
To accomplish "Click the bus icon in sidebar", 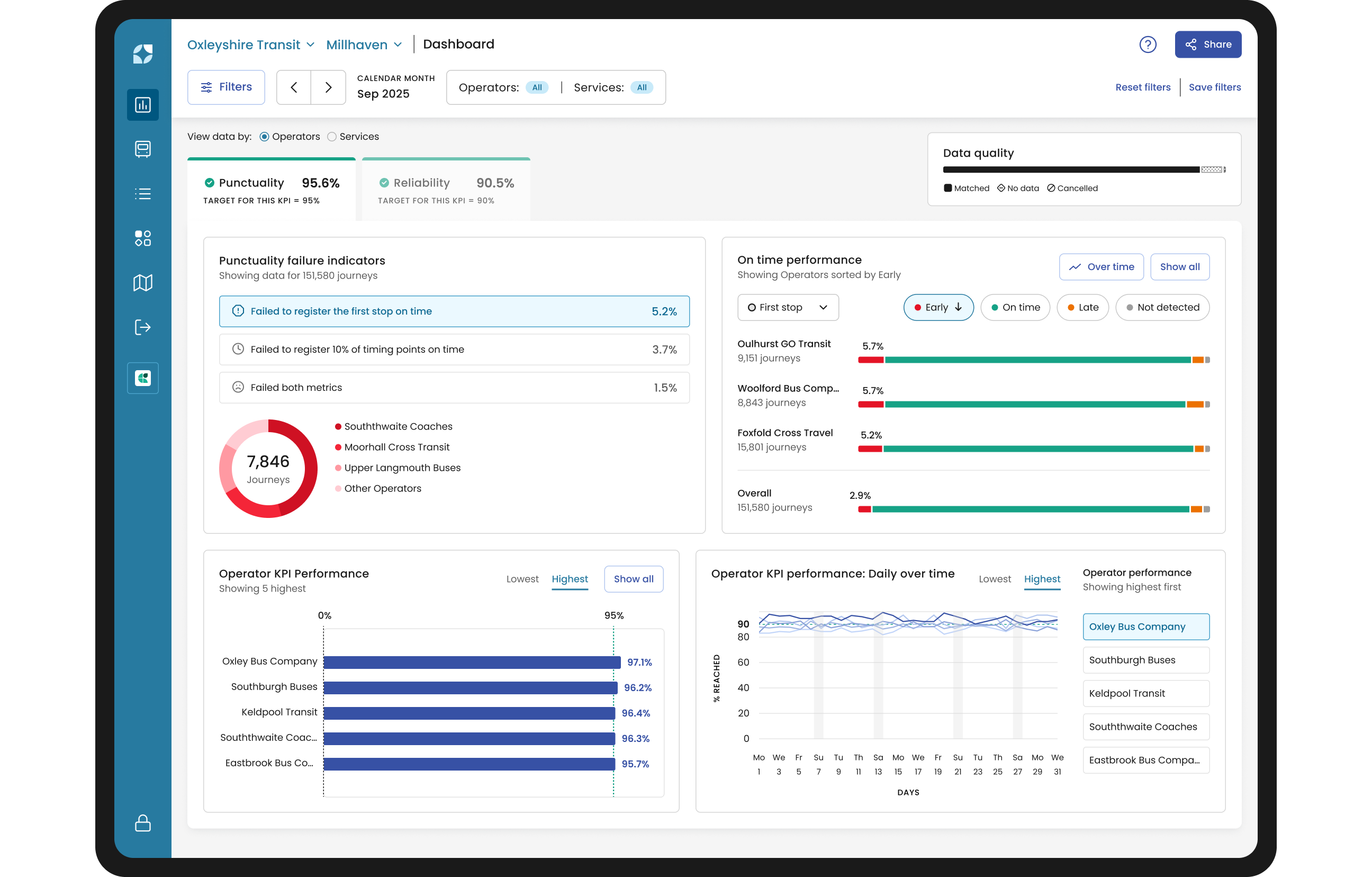I will click(x=142, y=149).
